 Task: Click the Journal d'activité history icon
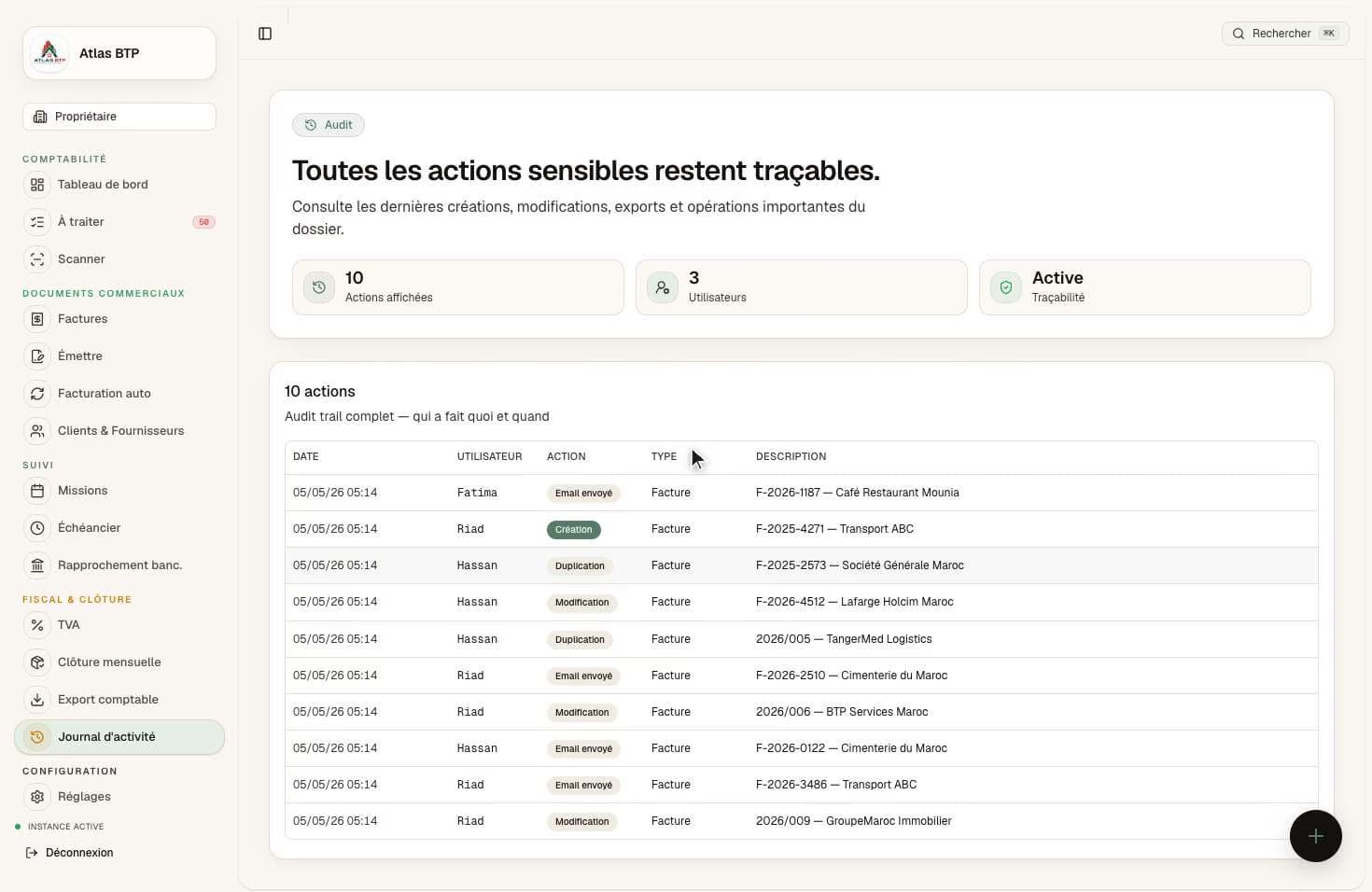(37, 737)
